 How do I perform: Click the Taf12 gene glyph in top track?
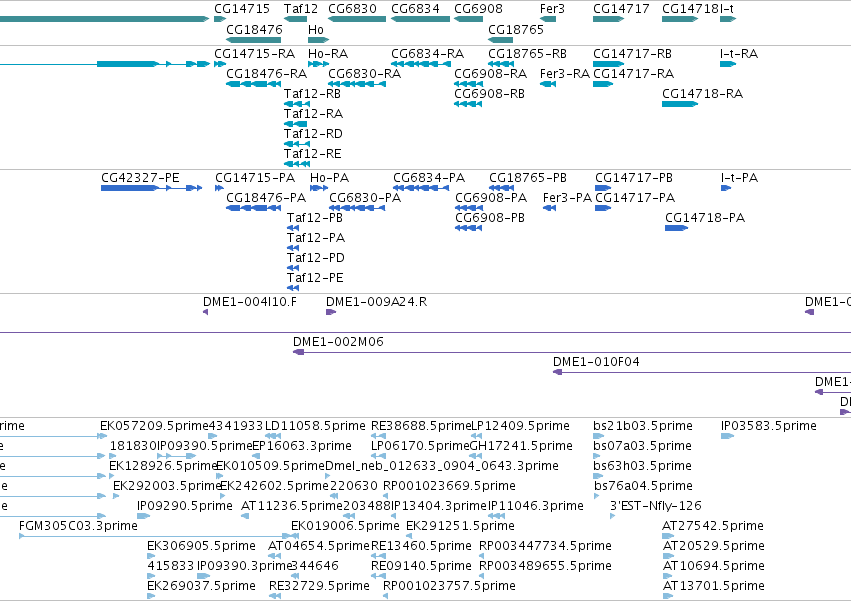click(x=295, y=19)
